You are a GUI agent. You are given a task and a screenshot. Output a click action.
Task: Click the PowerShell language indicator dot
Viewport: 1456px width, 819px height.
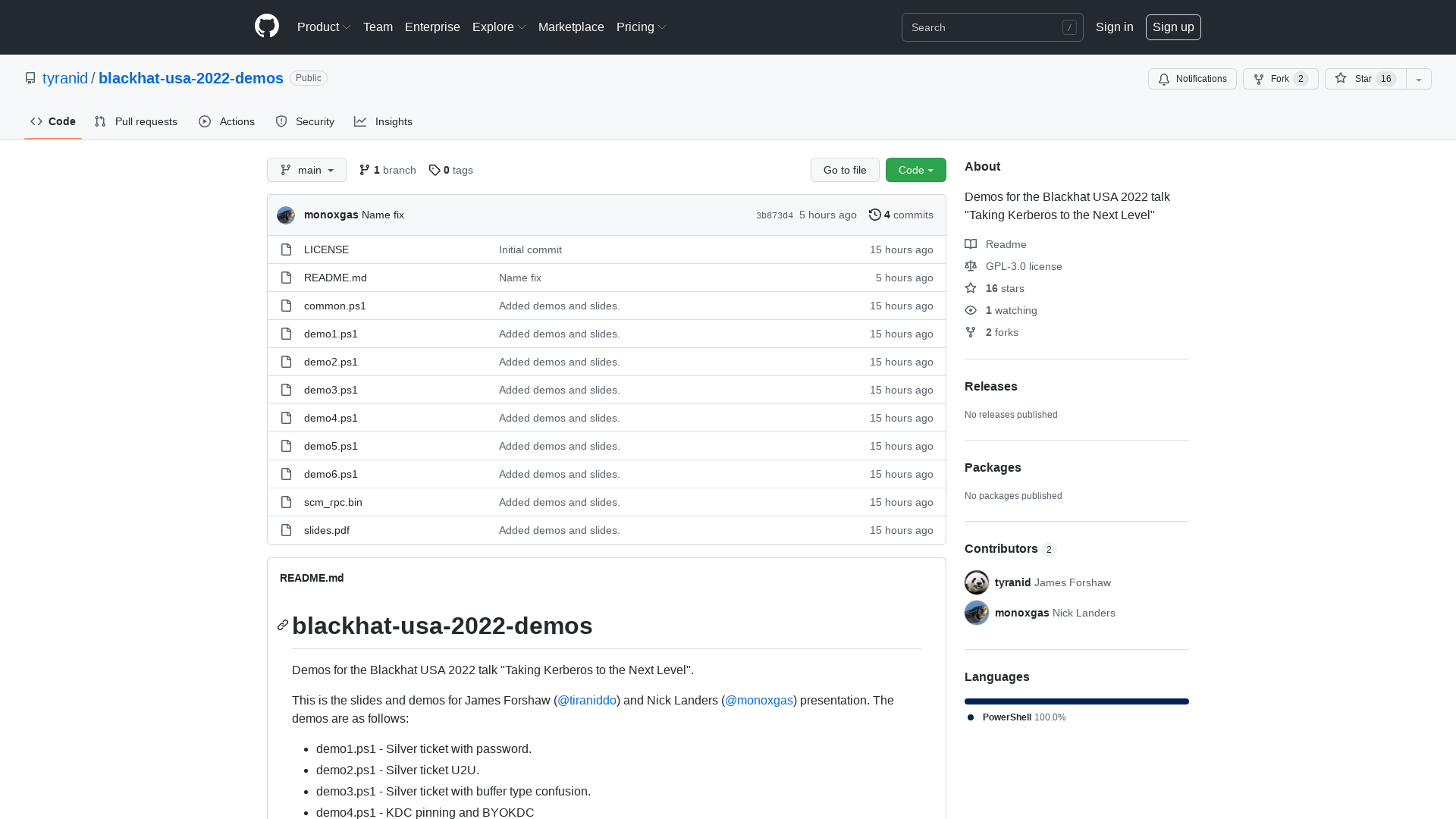970,717
